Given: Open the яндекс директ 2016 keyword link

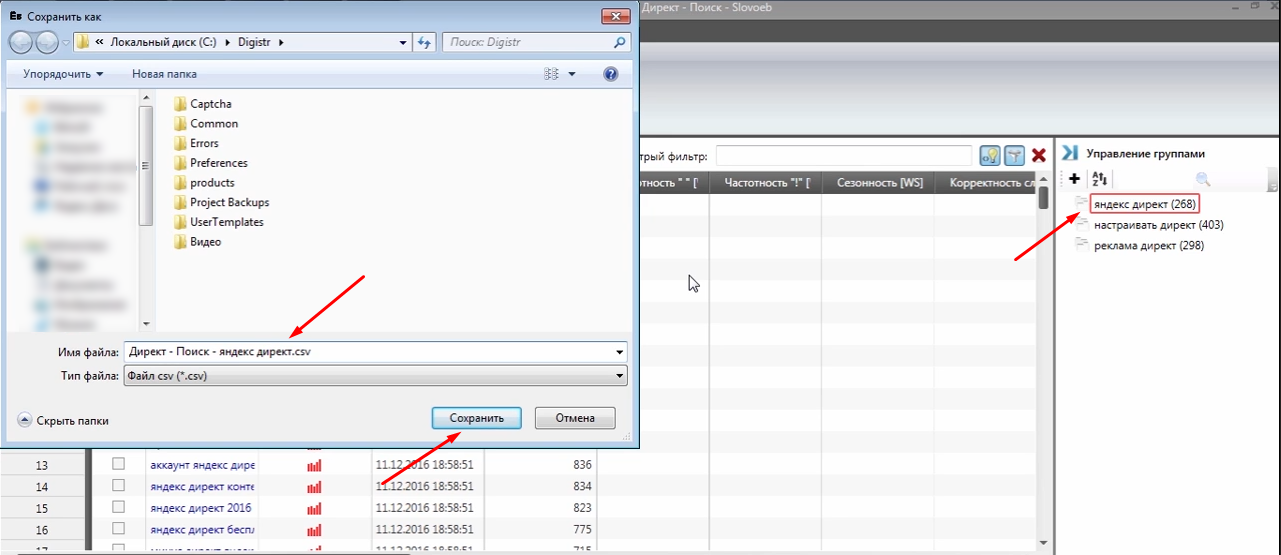Looking at the screenshot, I should point(200,508).
